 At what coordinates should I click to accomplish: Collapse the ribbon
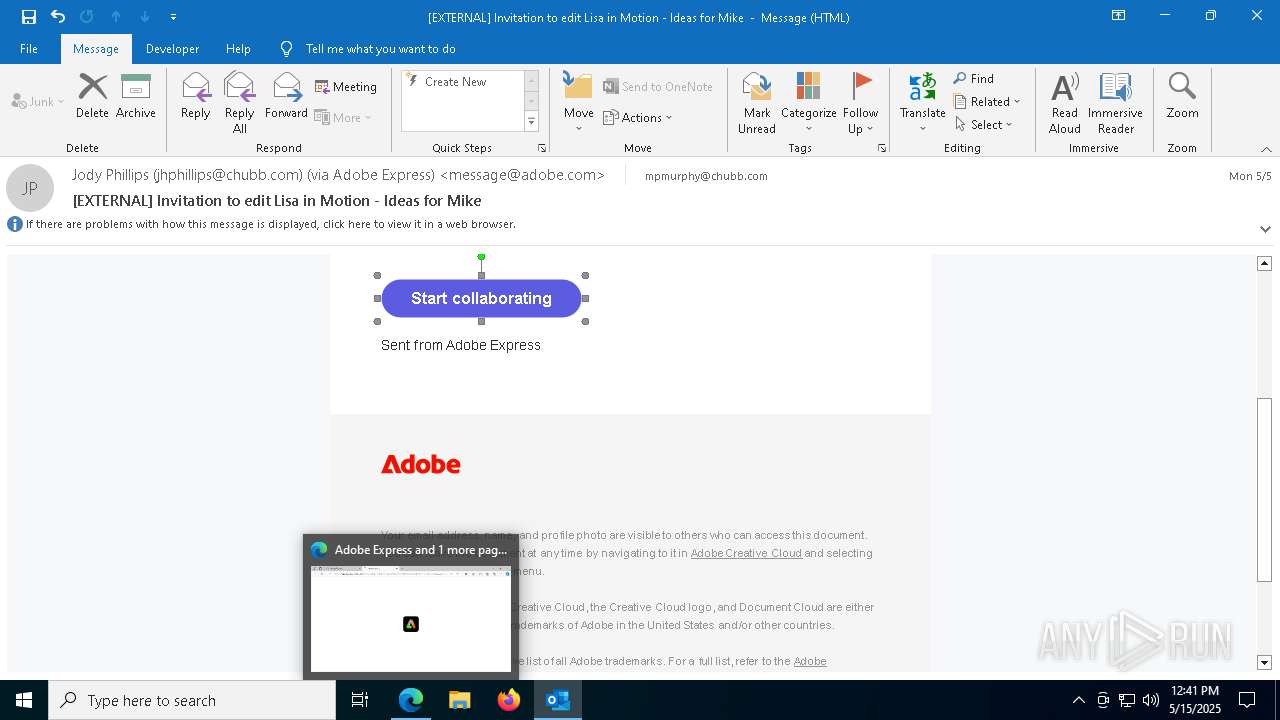(x=1266, y=149)
